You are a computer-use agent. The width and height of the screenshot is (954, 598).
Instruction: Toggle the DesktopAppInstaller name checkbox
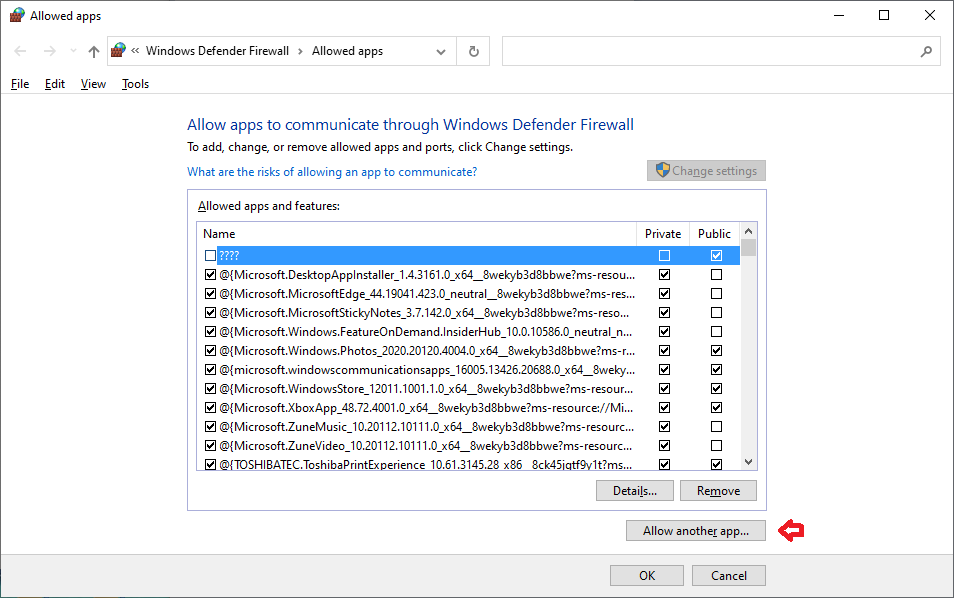[211, 274]
